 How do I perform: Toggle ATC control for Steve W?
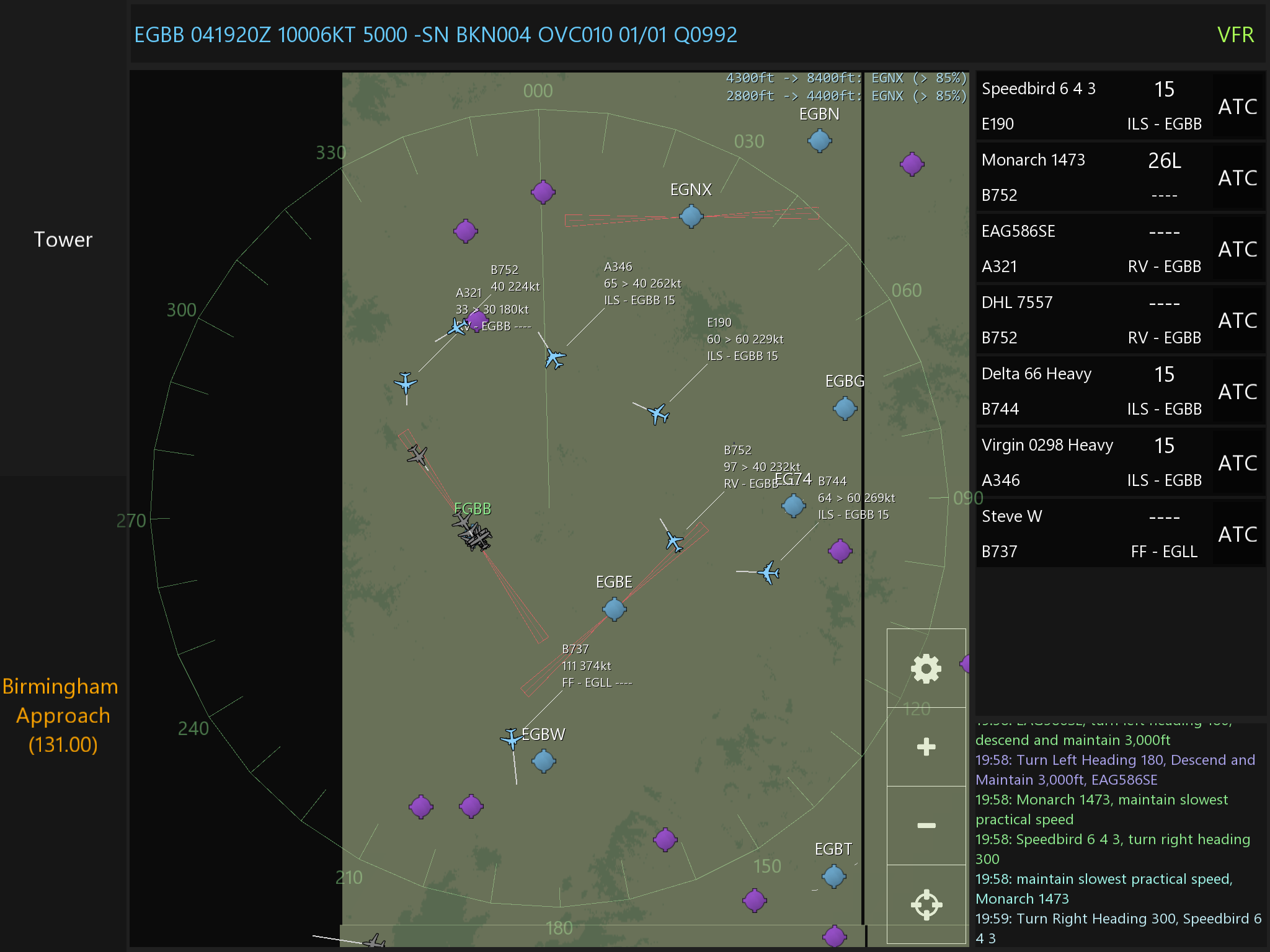[x=1237, y=534]
